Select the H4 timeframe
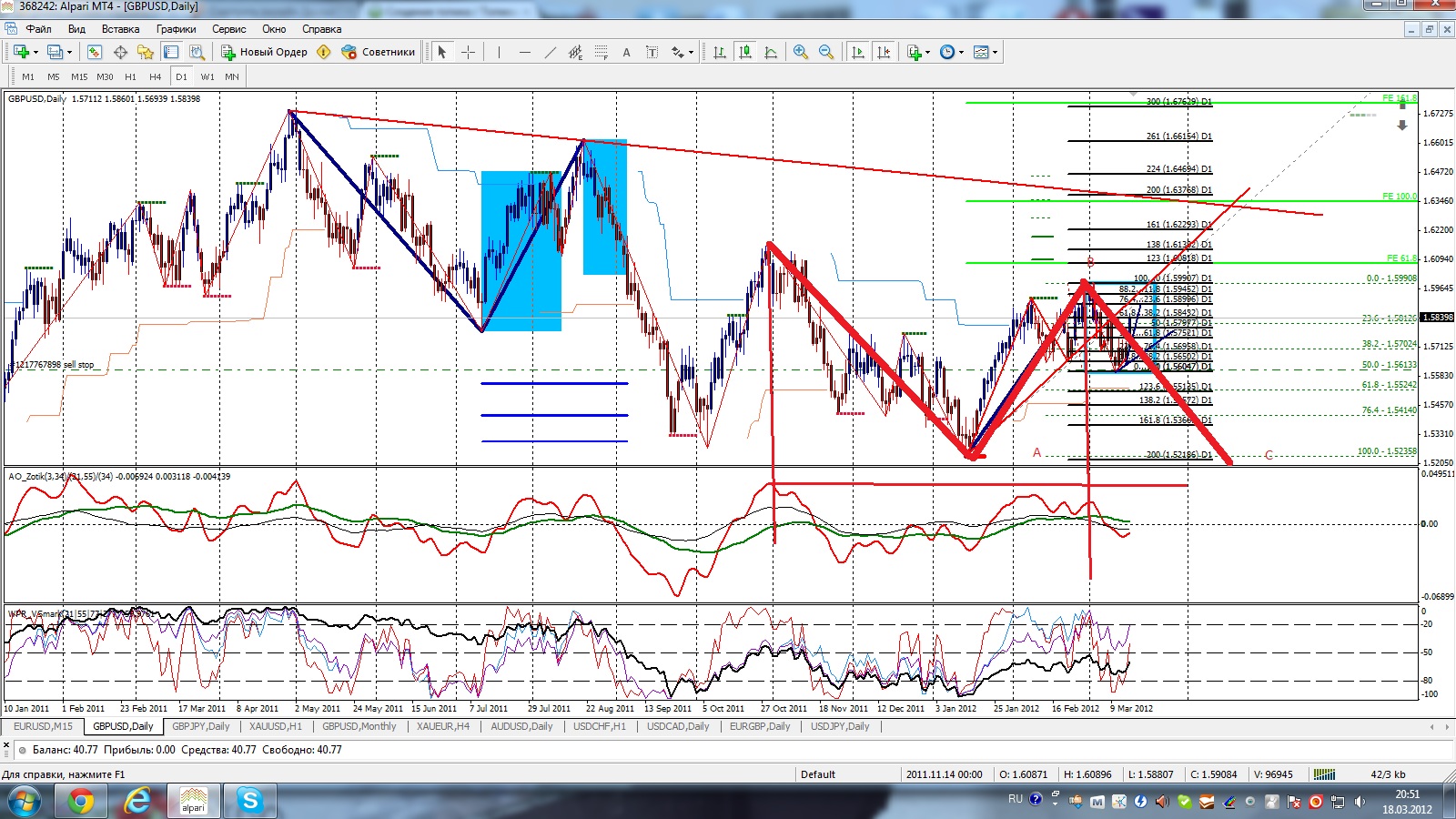The height and width of the screenshot is (819, 1456). (156, 76)
